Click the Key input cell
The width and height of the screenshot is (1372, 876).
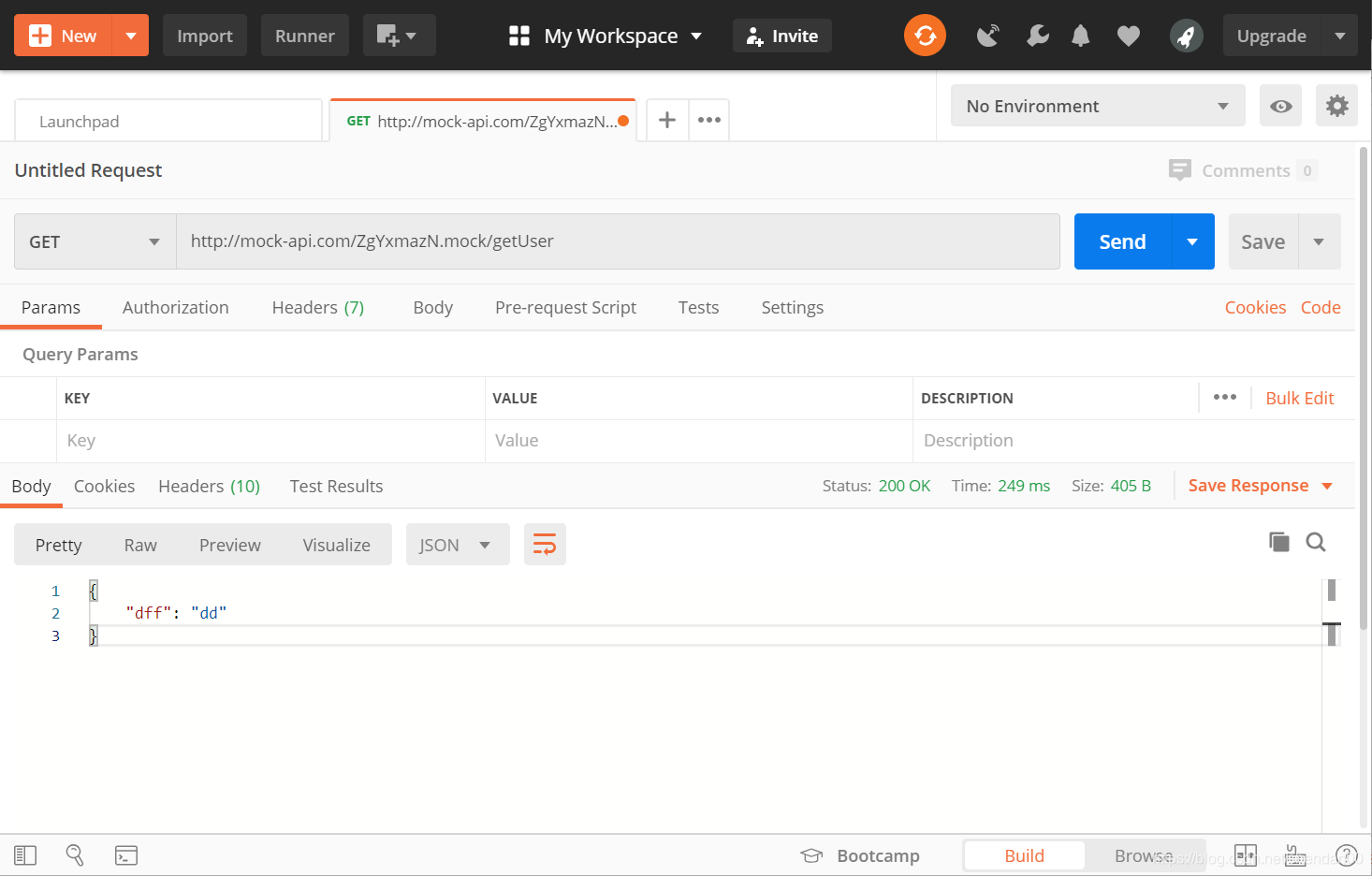[270, 441]
